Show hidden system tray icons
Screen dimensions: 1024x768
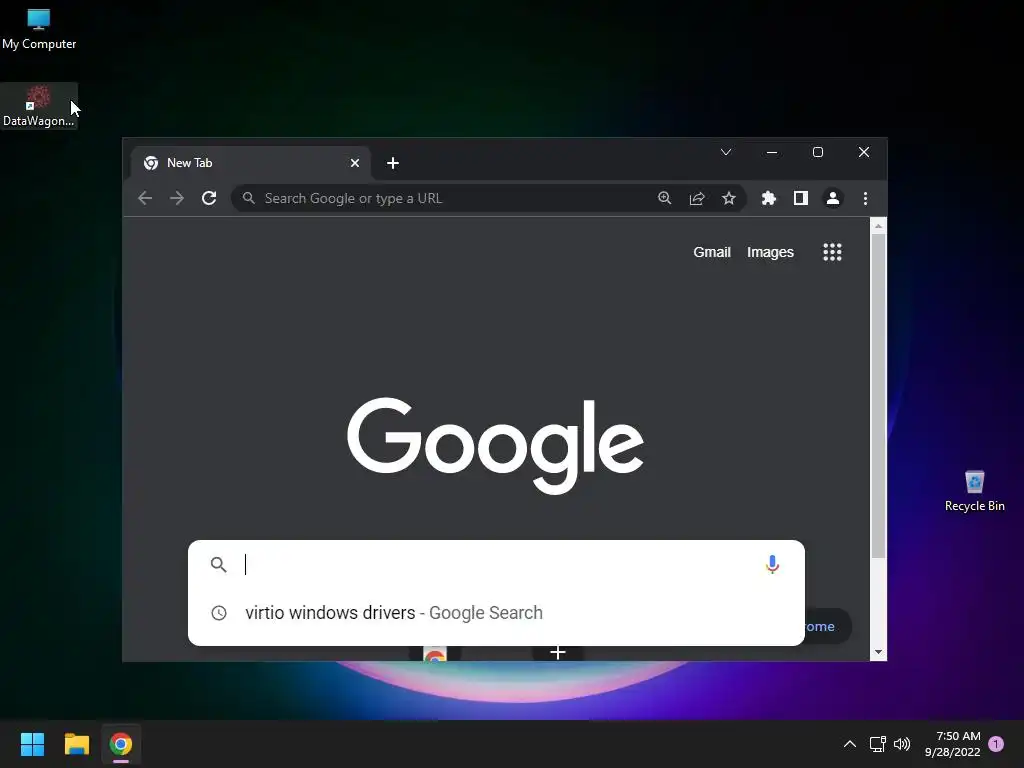850,744
